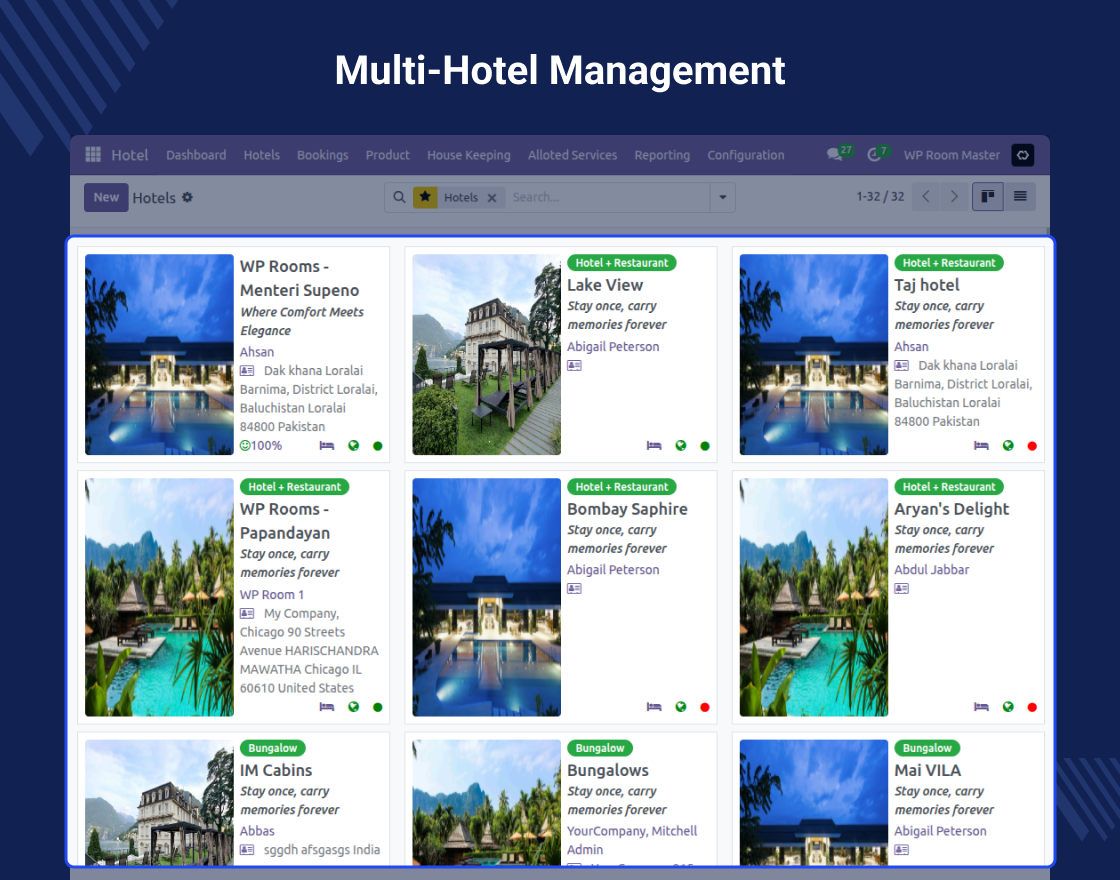
Task: Click the user avatar icon in top bar
Action: tap(1022, 155)
